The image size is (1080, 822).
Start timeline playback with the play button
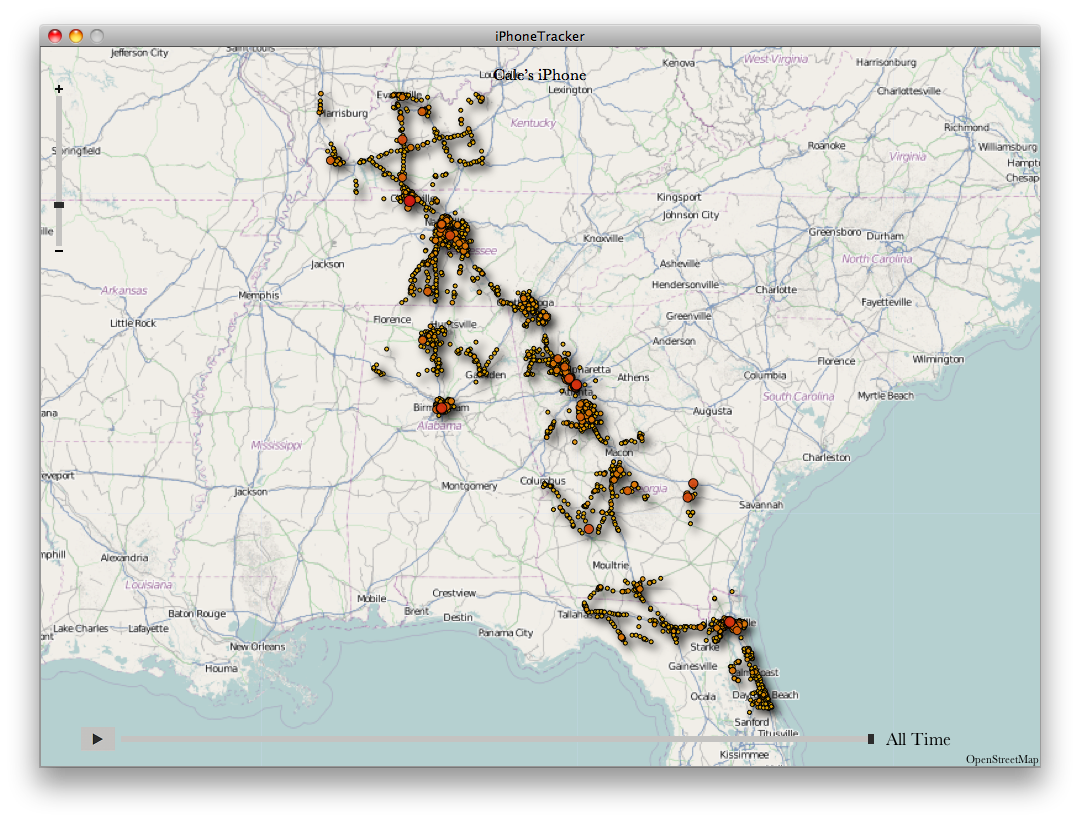97,739
